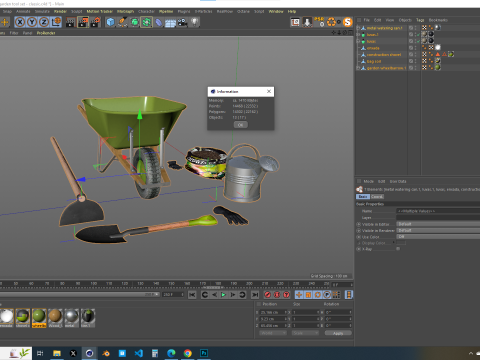Toggle Visible in Editor animation circle
Image resolution: width=480 pixels, height=360 pixels.
tap(359, 224)
